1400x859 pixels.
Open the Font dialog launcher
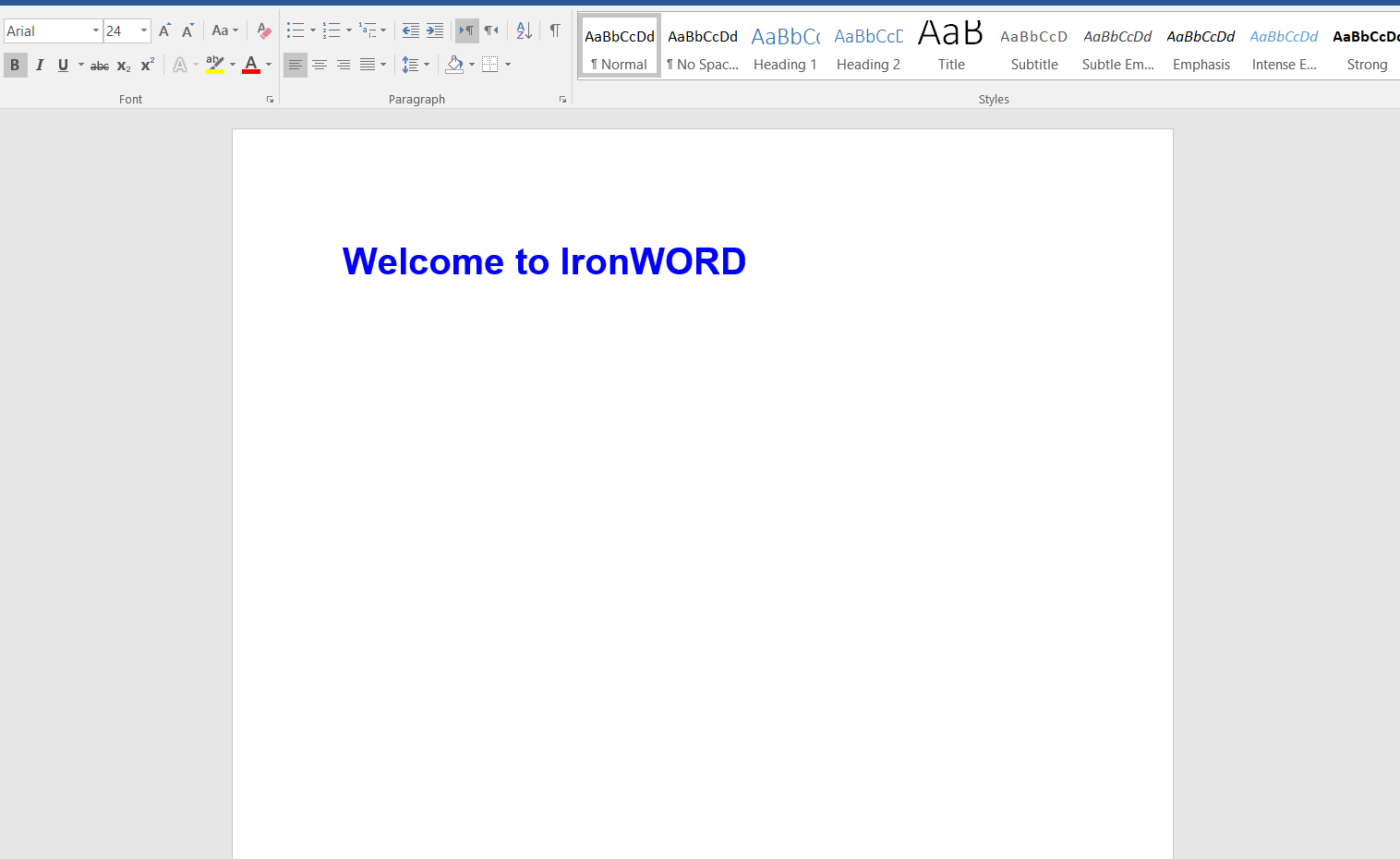pos(271,100)
